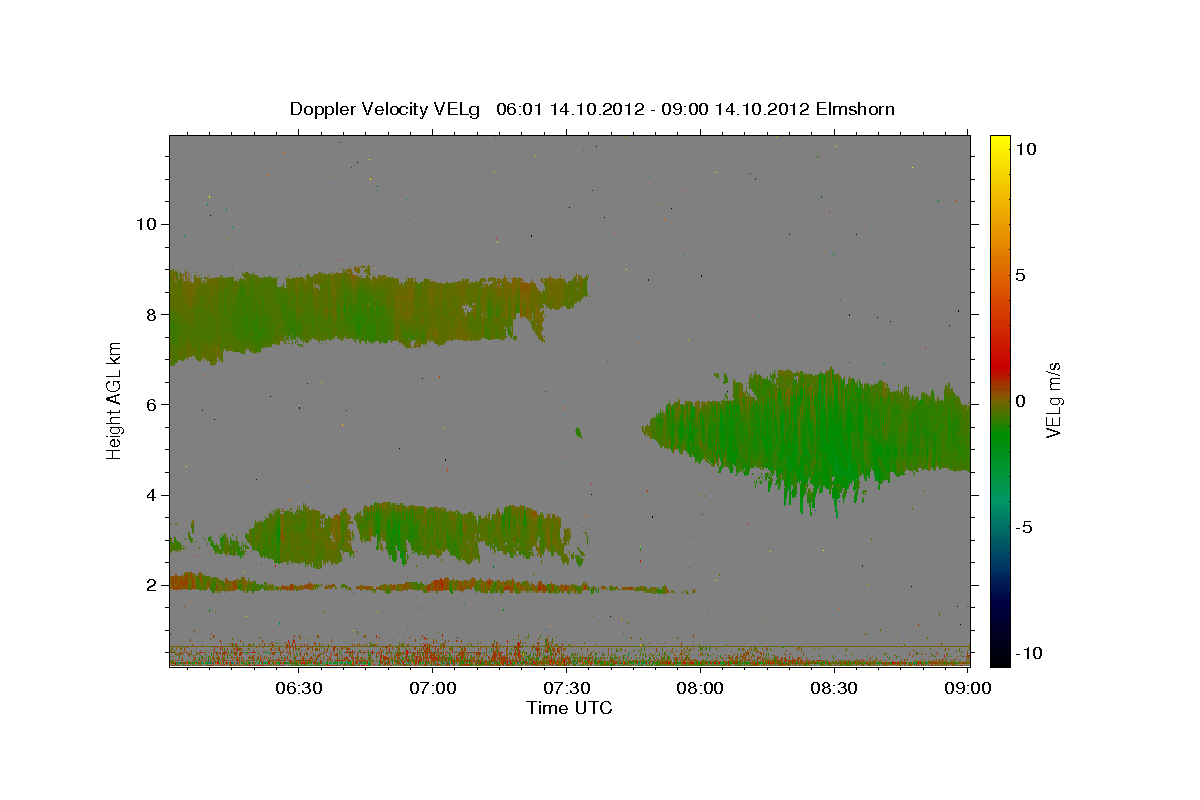This screenshot has width=1200, height=800.
Task: Click the 07:00 time tick label
Action: coord(432,688)
